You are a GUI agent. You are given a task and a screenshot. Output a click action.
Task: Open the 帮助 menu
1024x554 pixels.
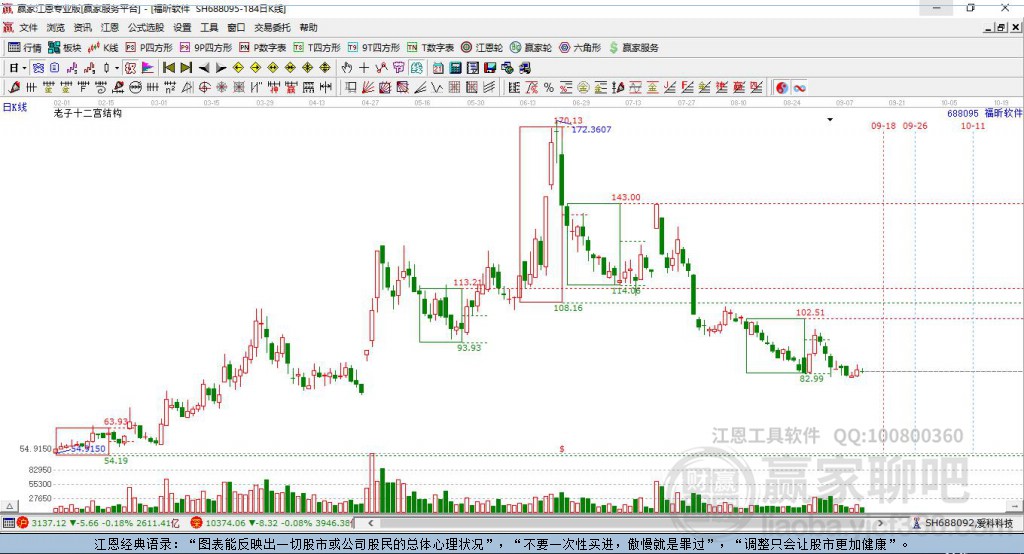[x=308, y=27]
